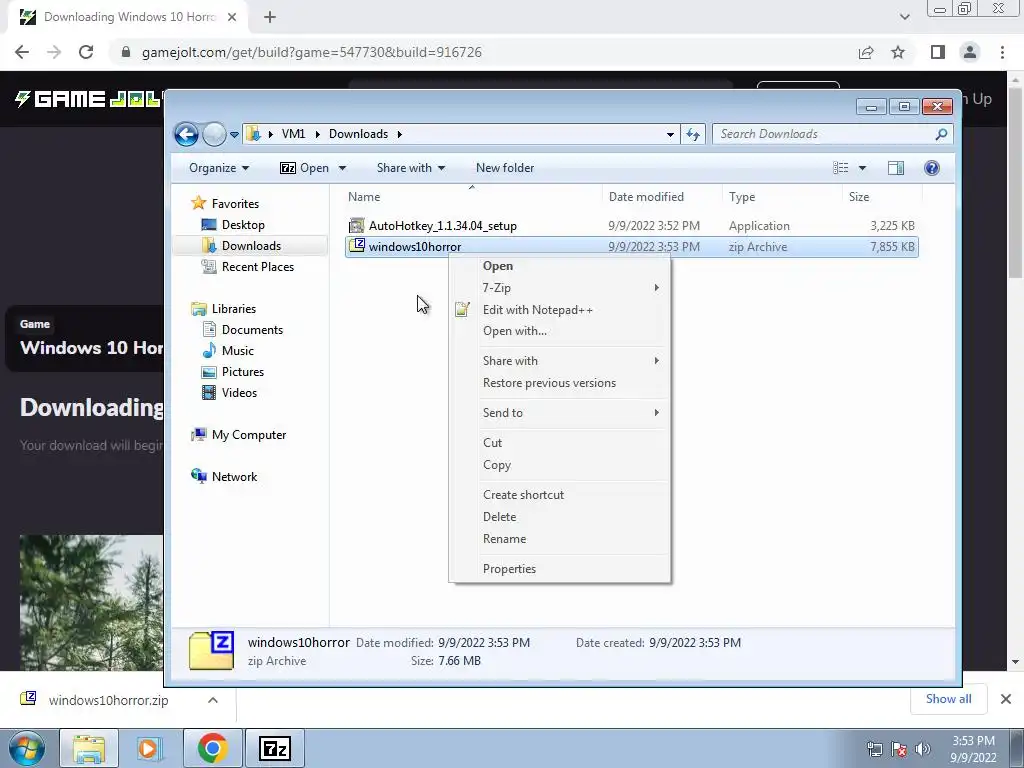Open recent locations dropdown beside forward arrow
Image resolution: width=1024 pixels, height=768 pixels.
[234, 135]
